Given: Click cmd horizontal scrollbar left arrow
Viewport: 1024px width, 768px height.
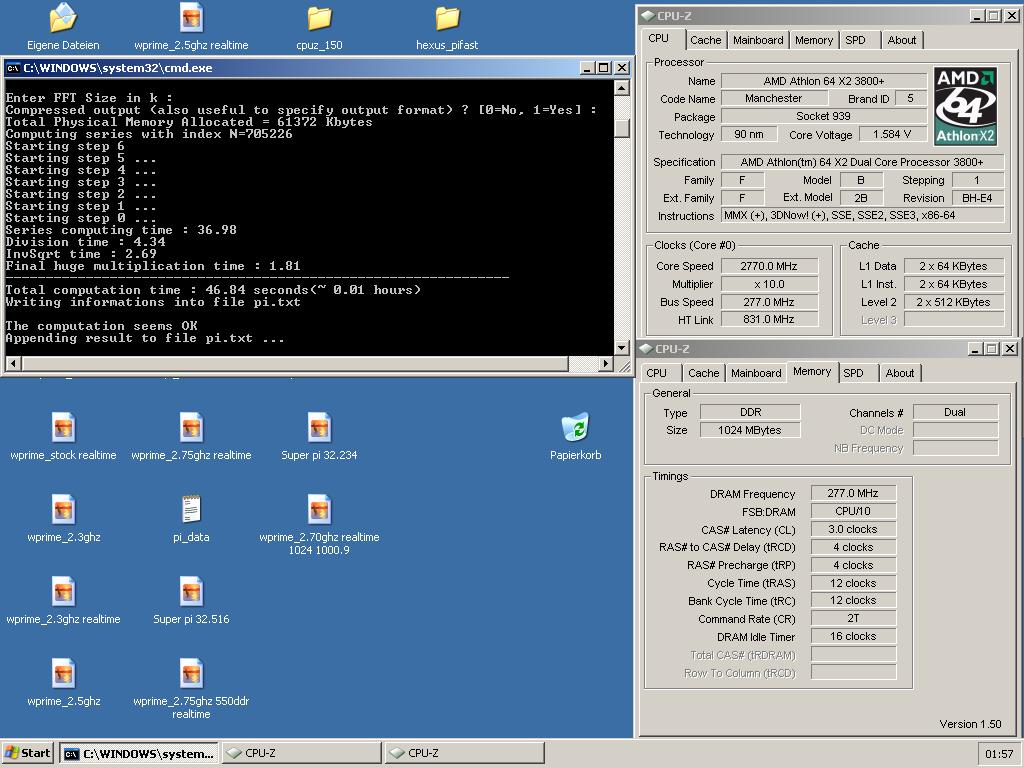Looking at the screenshot, I should (x=13, y=364).
